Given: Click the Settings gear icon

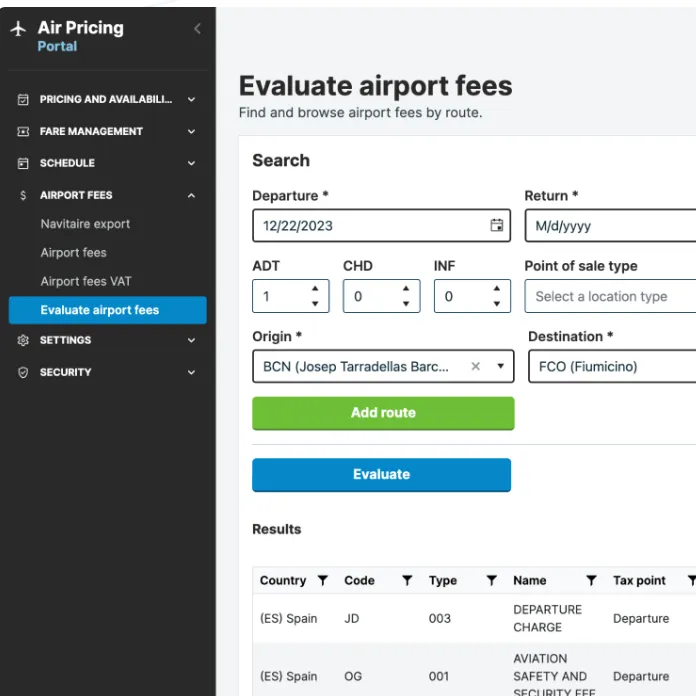Looking at the screenshot, I should (x=23, y=340).
